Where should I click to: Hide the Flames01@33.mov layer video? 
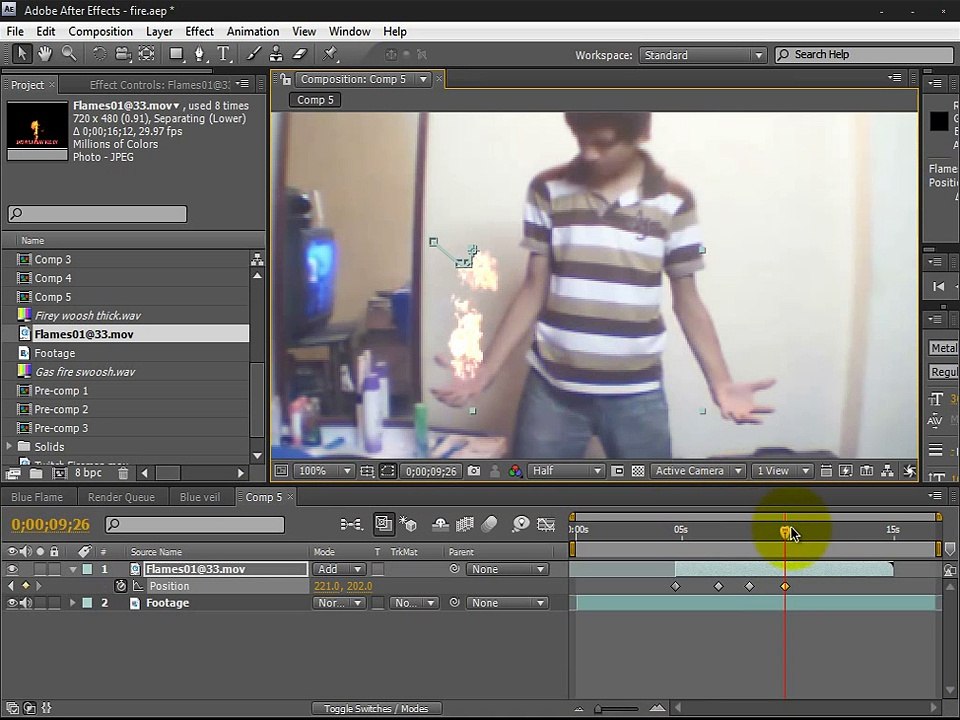[12, 569]
